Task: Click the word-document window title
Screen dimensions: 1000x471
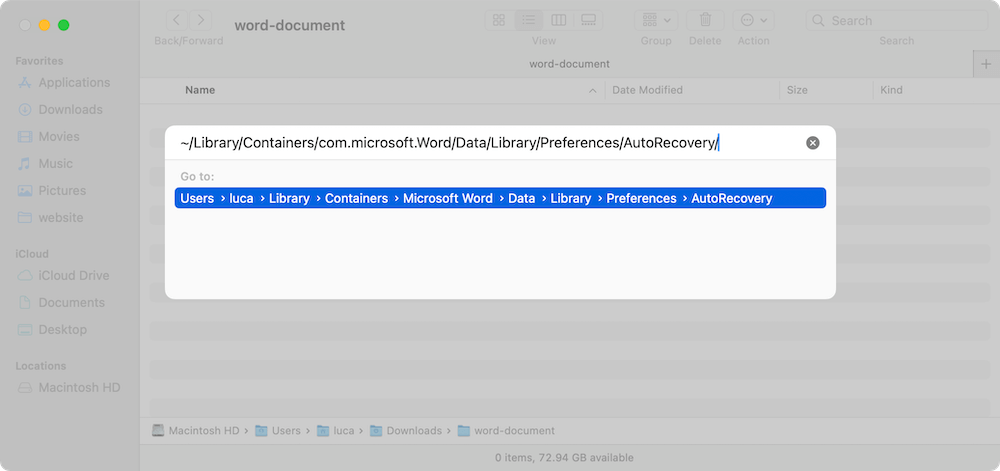Action: coord(290,25)
